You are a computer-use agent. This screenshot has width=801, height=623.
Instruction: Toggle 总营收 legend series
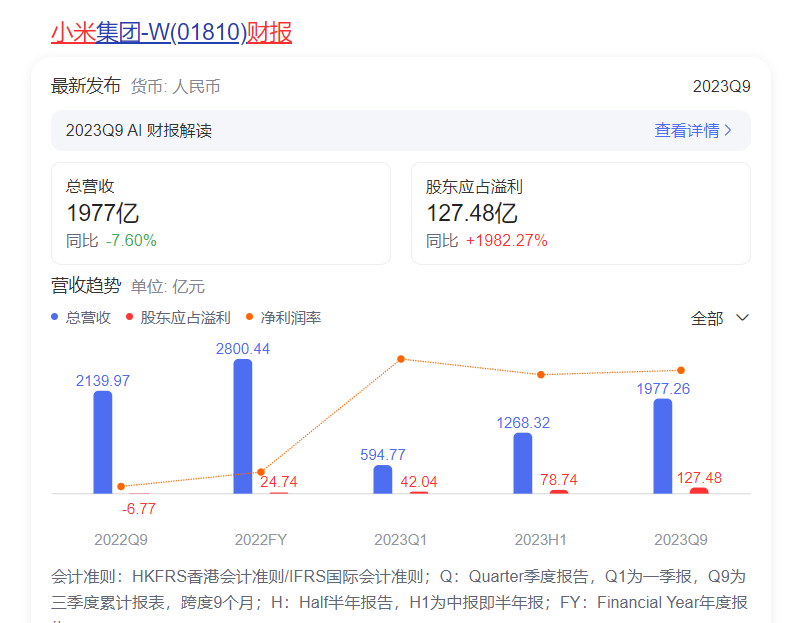tap(81, 318)
